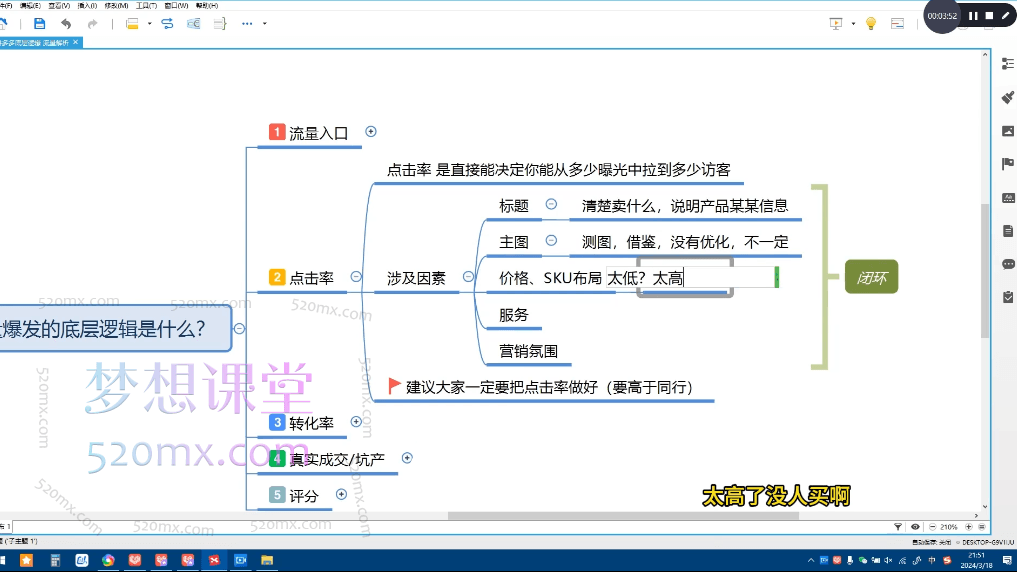Image resolution: width=1017 pixels, height=572 pixels.
Task: Click the Save icon in the toolbar
Action: [40, 24]
